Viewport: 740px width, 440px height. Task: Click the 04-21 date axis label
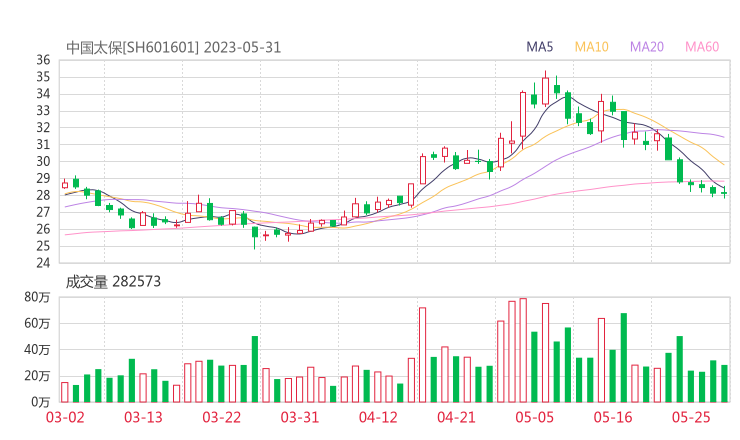[456, 417]
